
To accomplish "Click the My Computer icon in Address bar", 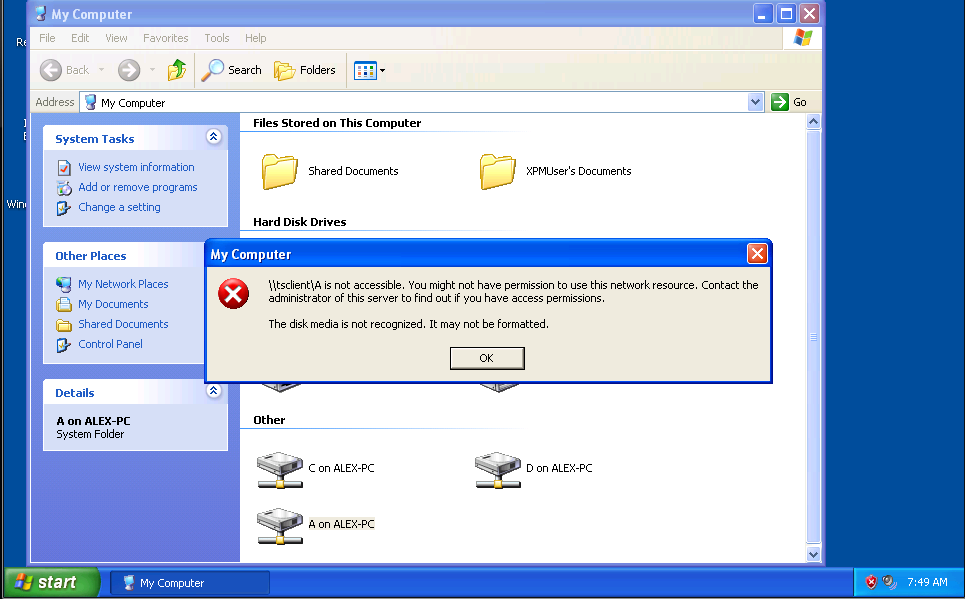I will coord(90,102).
